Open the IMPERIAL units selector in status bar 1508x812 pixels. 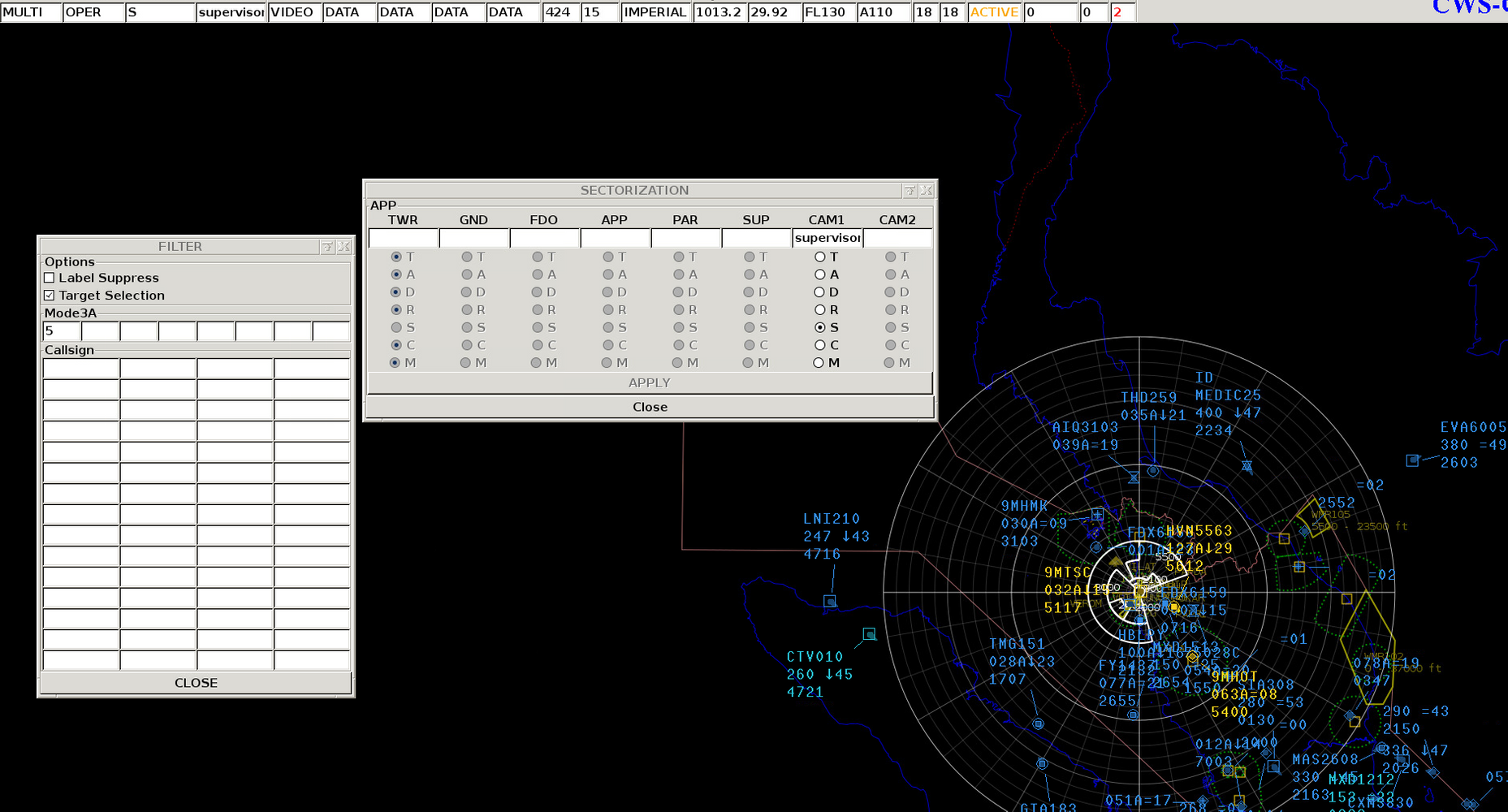pyautogui.click(x=655, y=12)
